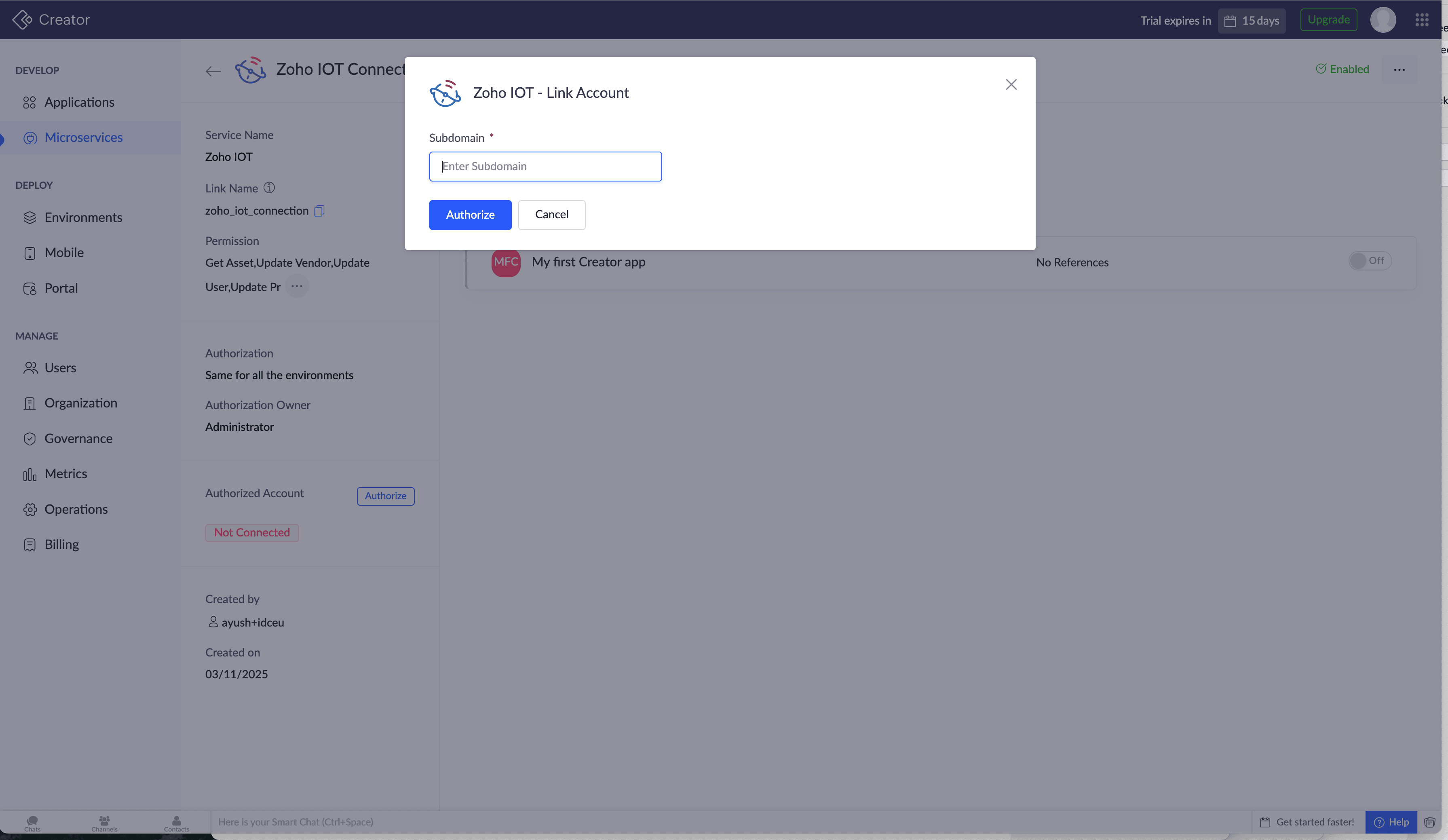This screenshot has width=1448, height=840.
Task: Click the Authorize button in dialog
Action: coord(469,214)
